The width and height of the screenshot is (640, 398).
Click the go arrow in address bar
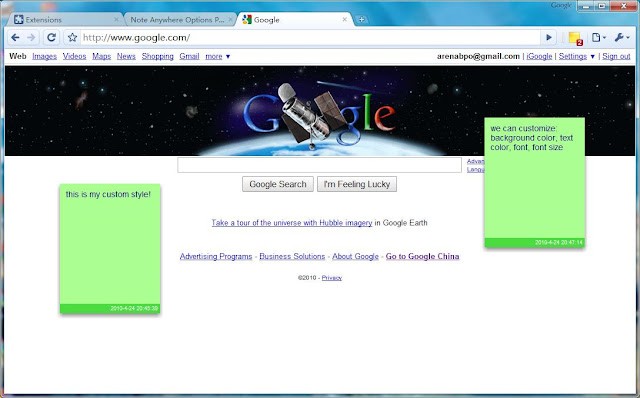(549, 38)
